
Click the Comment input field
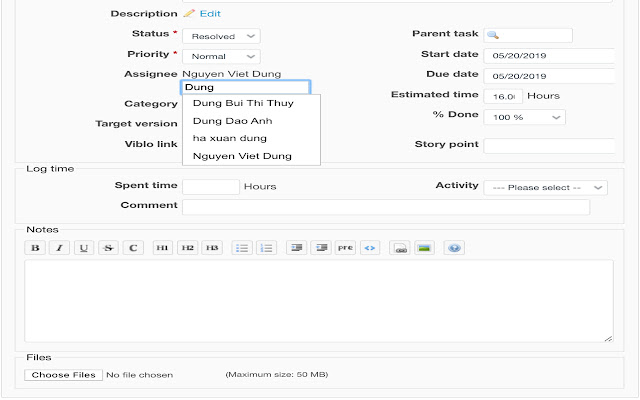[386, 207]
